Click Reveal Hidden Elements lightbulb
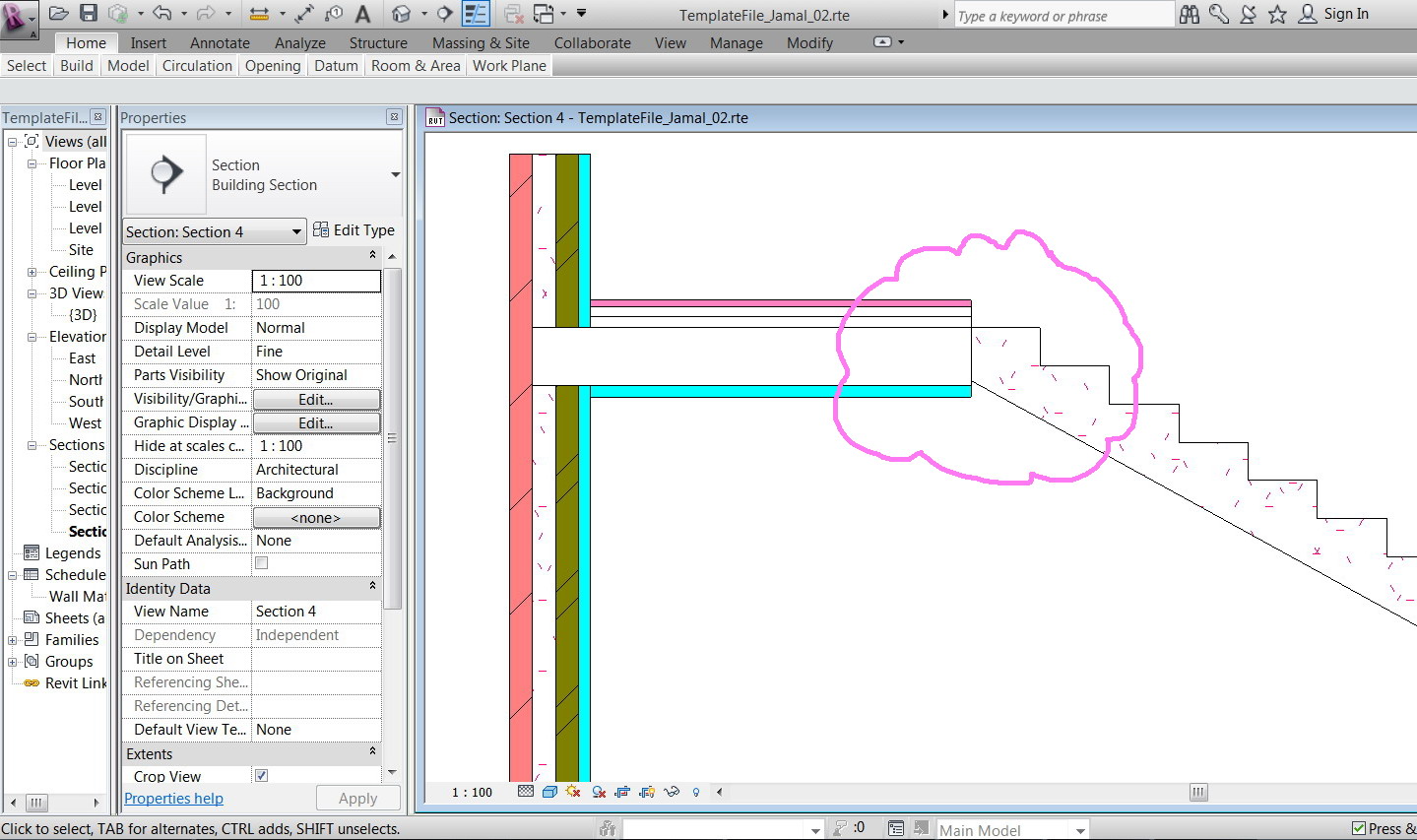The height and width of the screenshot is (840, 1417). coord(695,792)
